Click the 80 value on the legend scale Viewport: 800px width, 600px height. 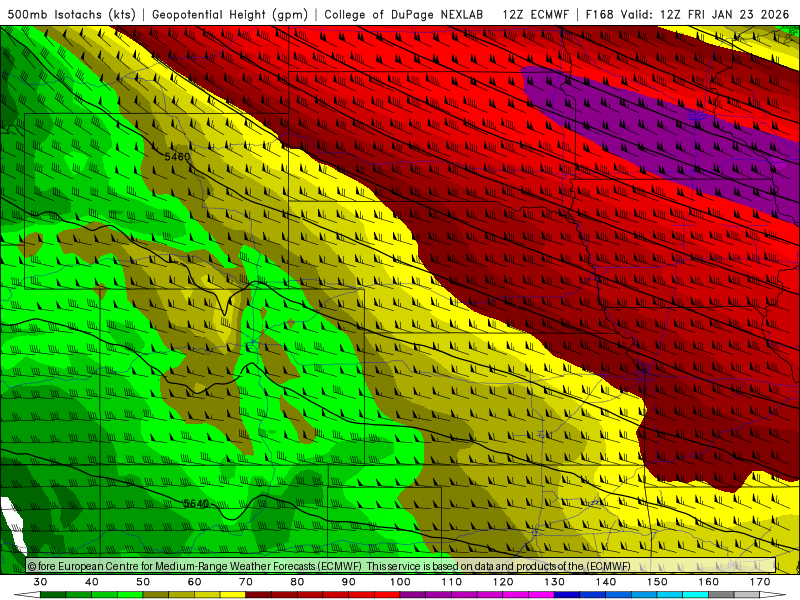[297, 582]
